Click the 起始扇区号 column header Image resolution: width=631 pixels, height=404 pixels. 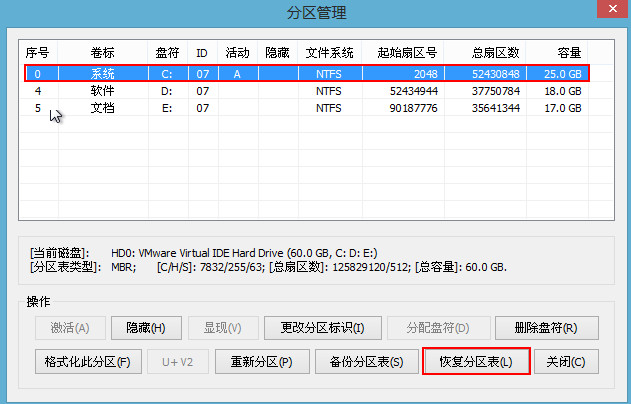404,53
